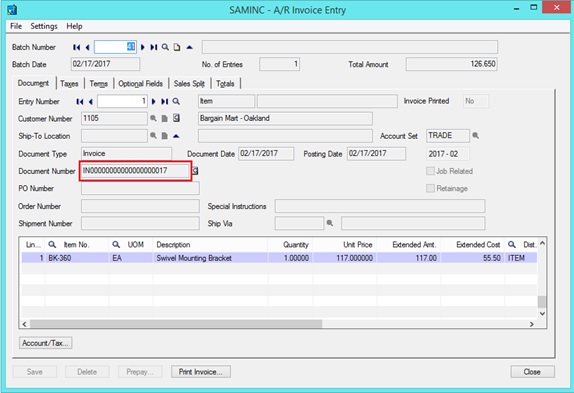Switch to the Terms tab

point(98,84)
